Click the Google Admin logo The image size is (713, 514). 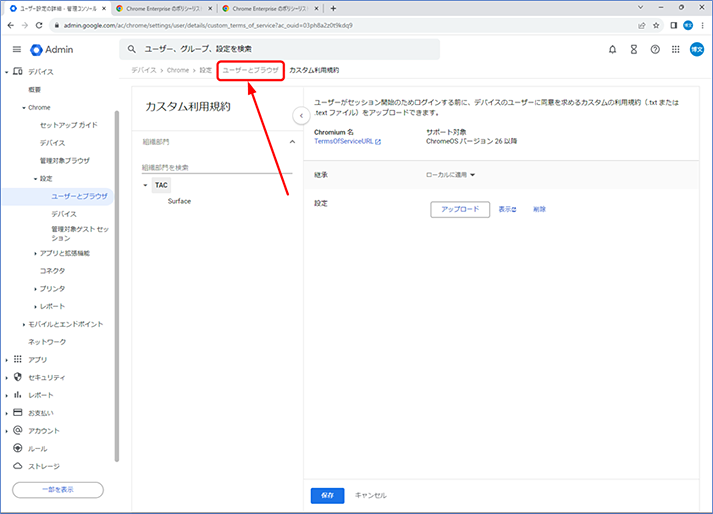pos(51,50)
